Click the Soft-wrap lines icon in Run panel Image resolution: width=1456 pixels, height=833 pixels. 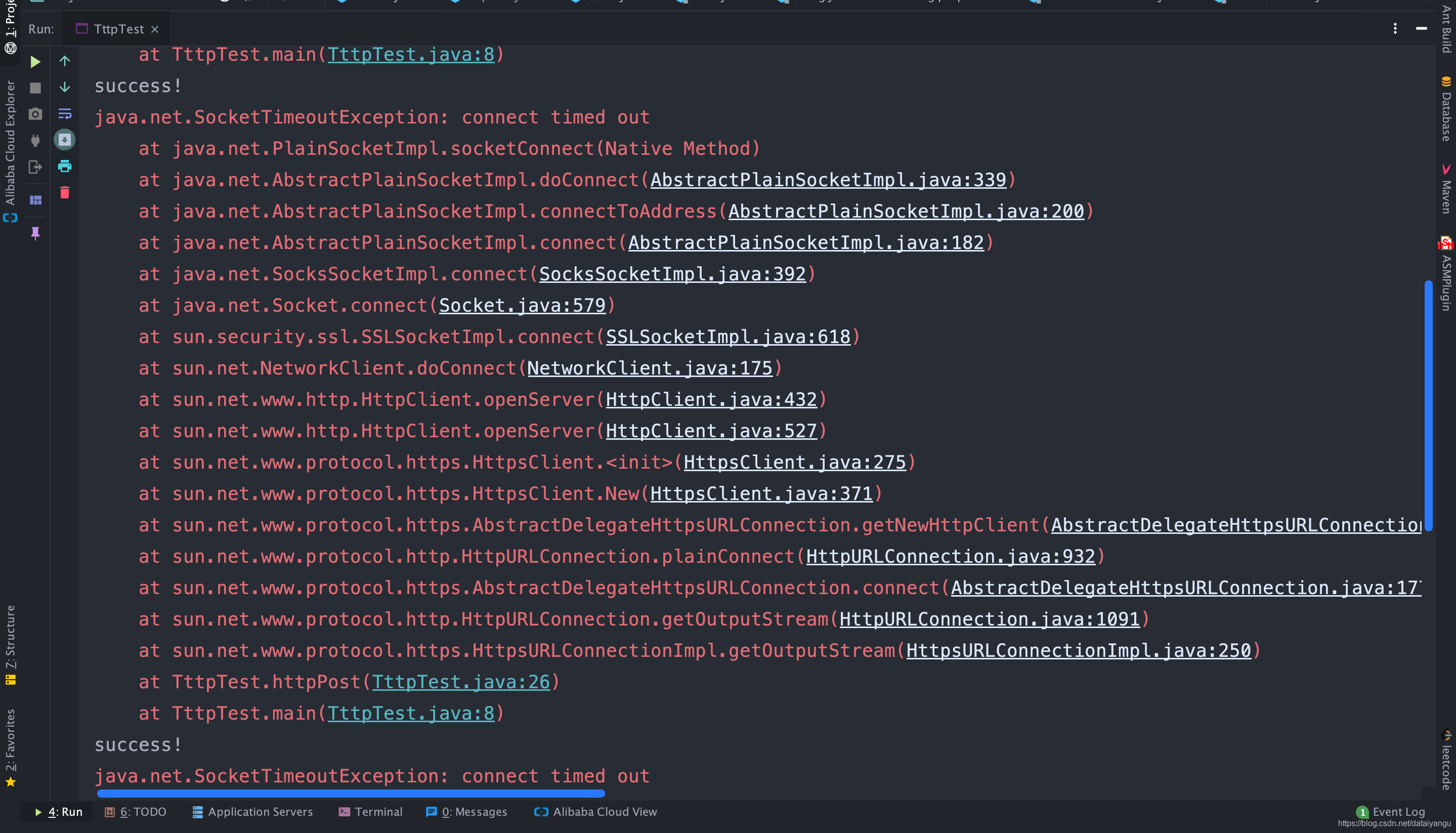point(65,114)
